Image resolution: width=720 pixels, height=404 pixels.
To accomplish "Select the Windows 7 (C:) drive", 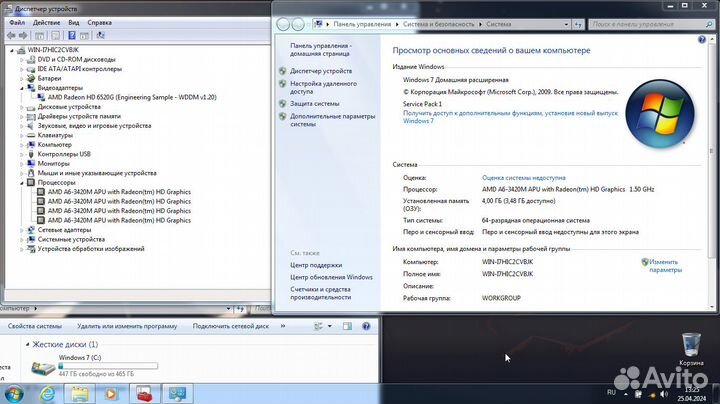I will tap(94, 367).
